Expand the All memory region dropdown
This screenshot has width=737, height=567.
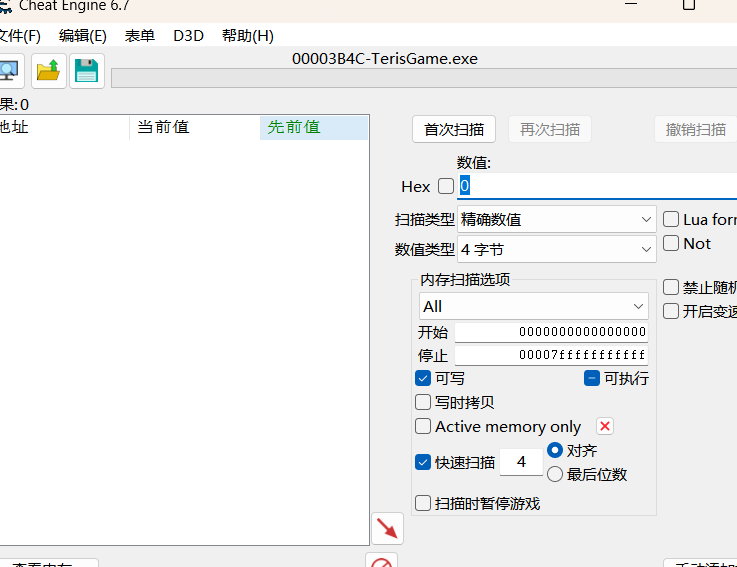coord(534,306)
